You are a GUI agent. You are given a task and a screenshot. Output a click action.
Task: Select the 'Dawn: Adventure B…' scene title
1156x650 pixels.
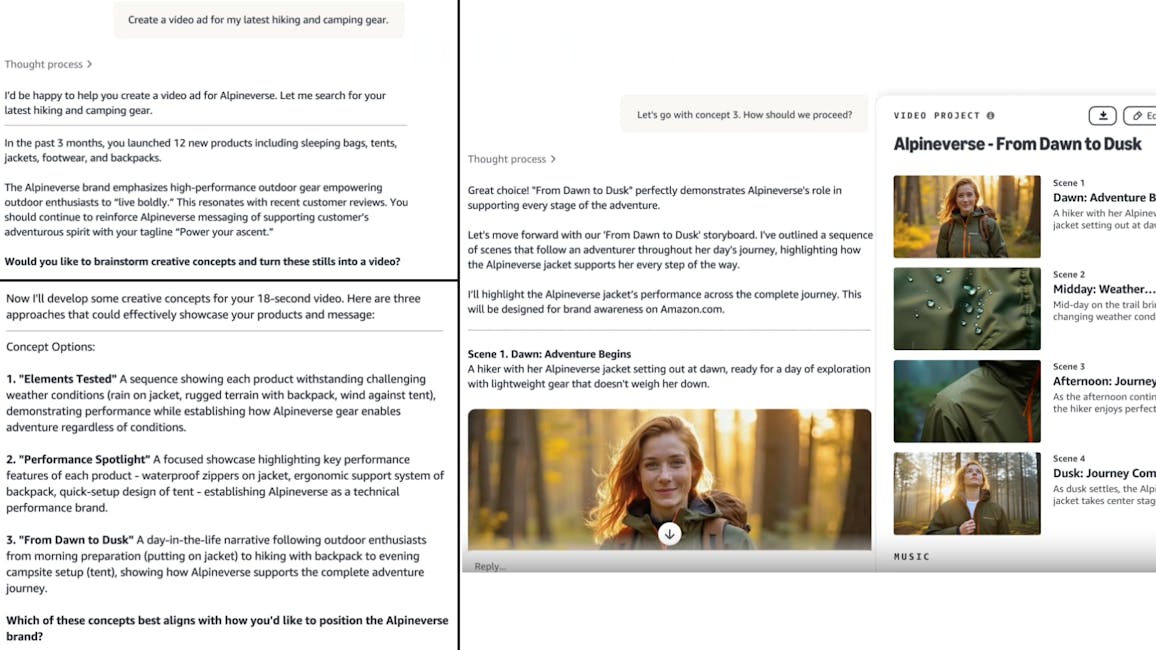(1104, 198)
